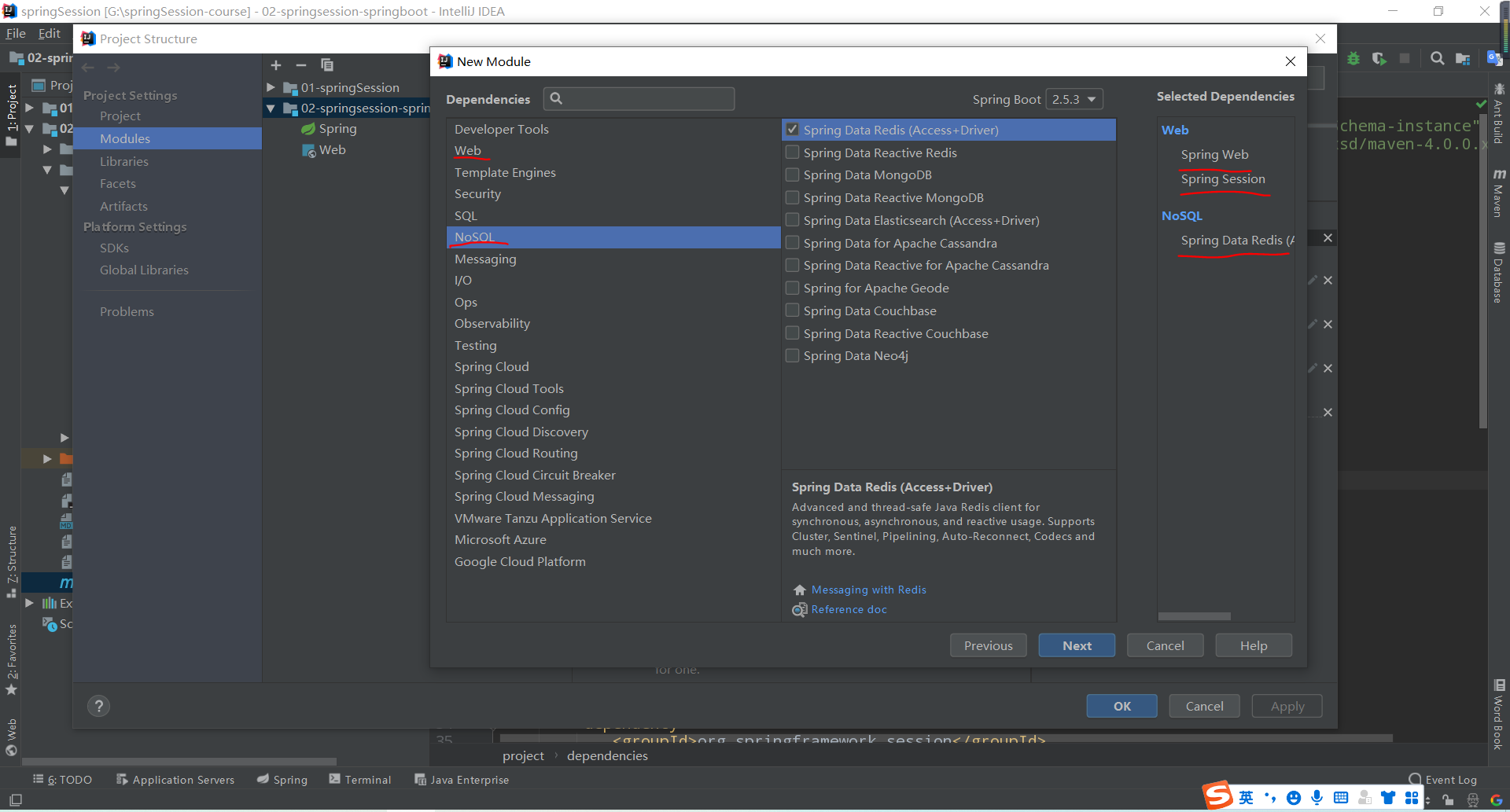Open the TODO tool tab

tap(62, 780)
